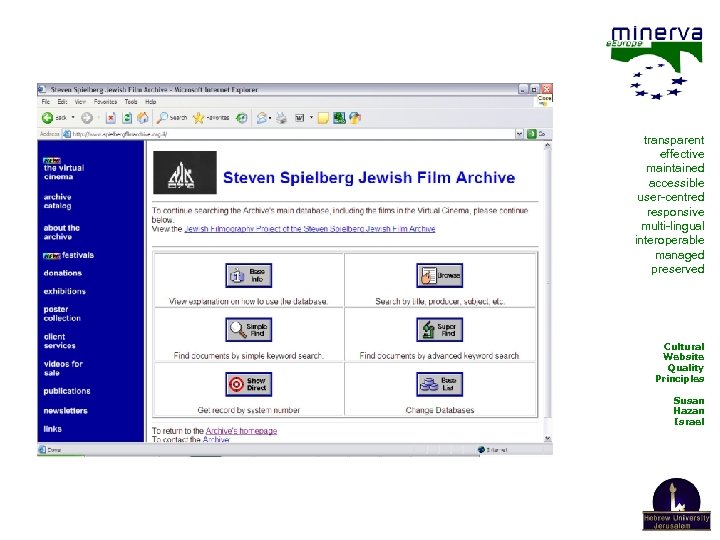Click the Steven Spielberg Jewish Film Archive heading
Screen dimensions: 720x540
(x=369, y=178)
